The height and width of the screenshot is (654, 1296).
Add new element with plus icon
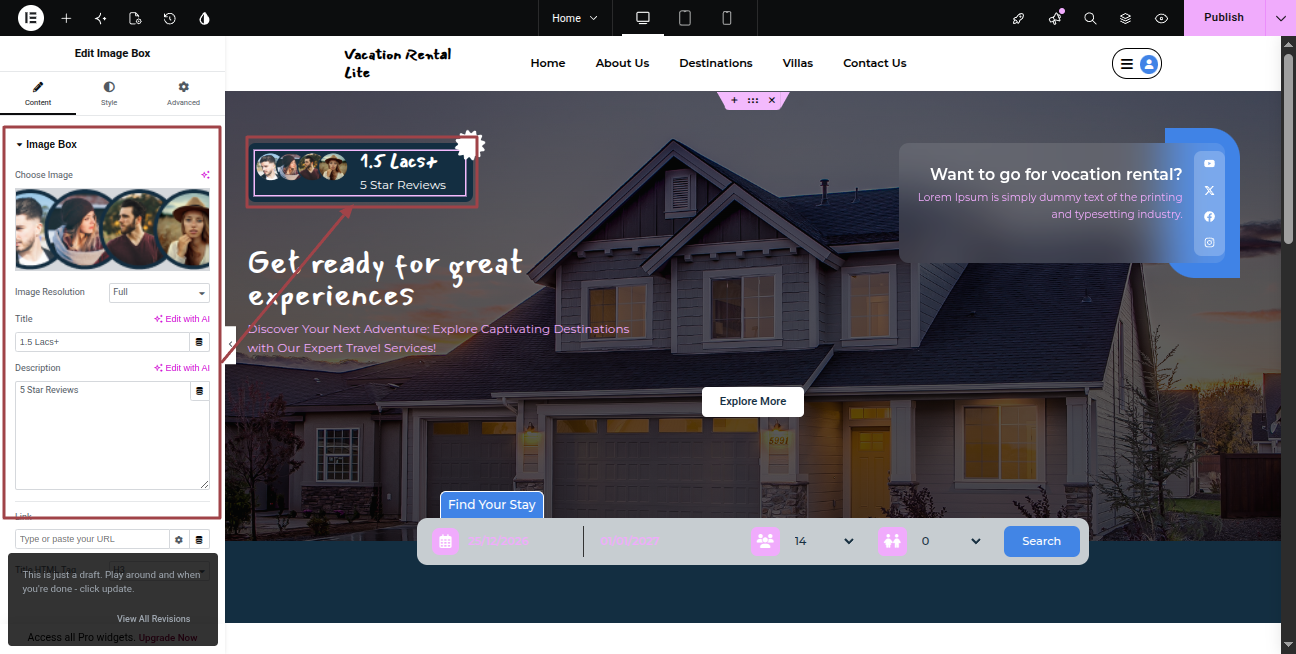(x=66, y=18)
